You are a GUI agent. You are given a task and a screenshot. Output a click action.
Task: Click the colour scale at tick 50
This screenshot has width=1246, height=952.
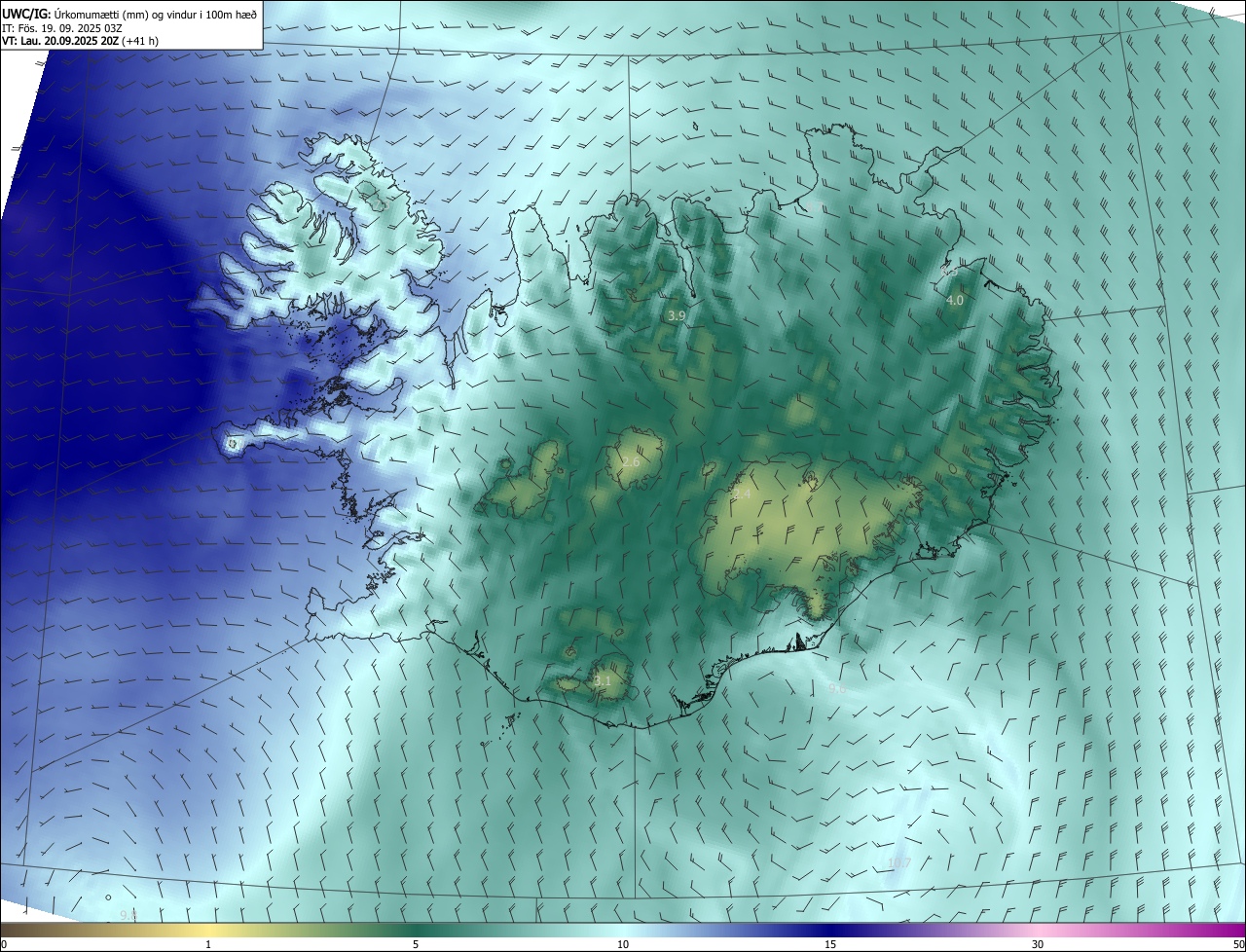pyautogui.click(x=1238, y=944)
